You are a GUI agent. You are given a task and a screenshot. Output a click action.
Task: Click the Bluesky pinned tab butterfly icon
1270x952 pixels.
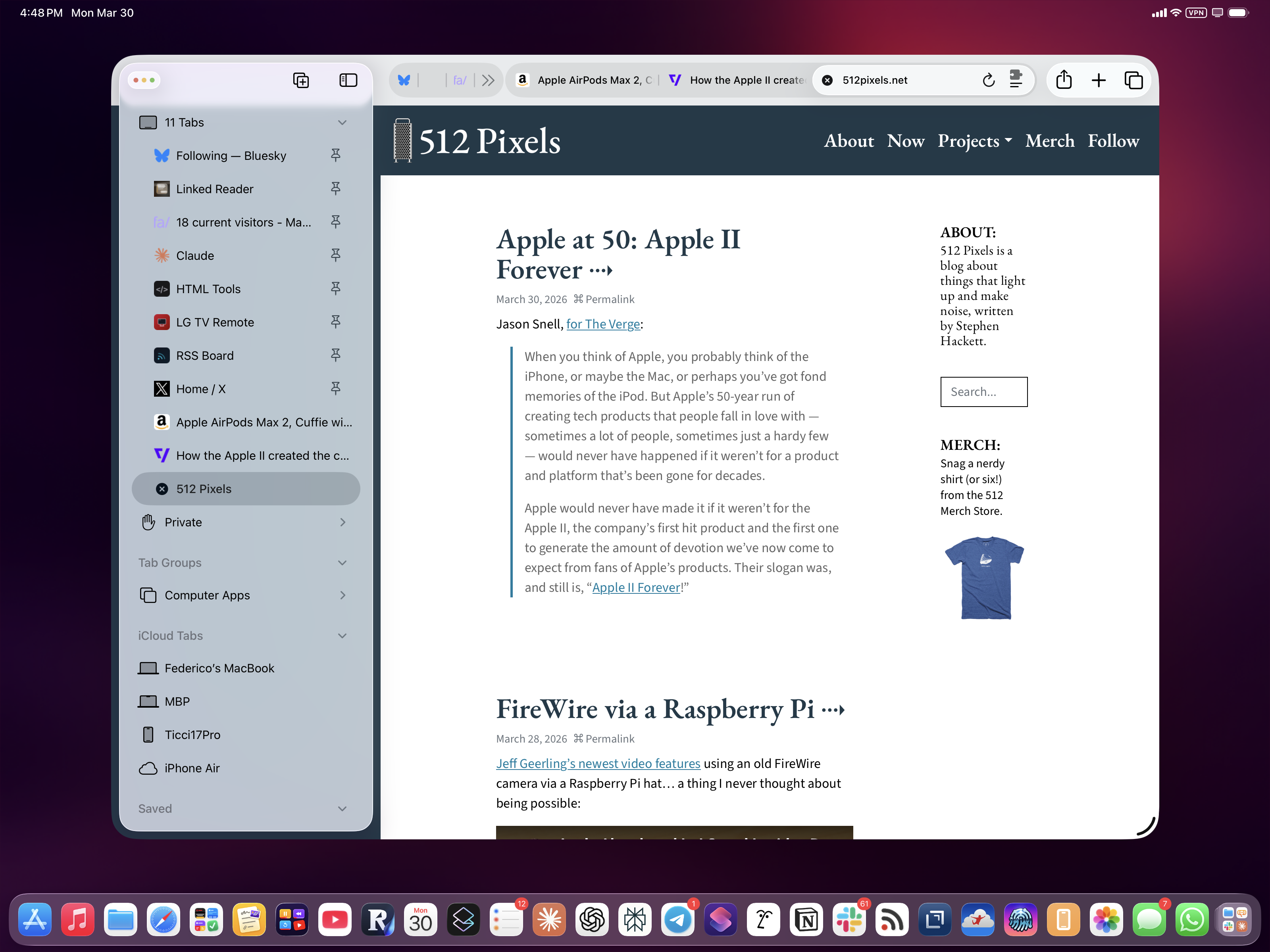404,81
